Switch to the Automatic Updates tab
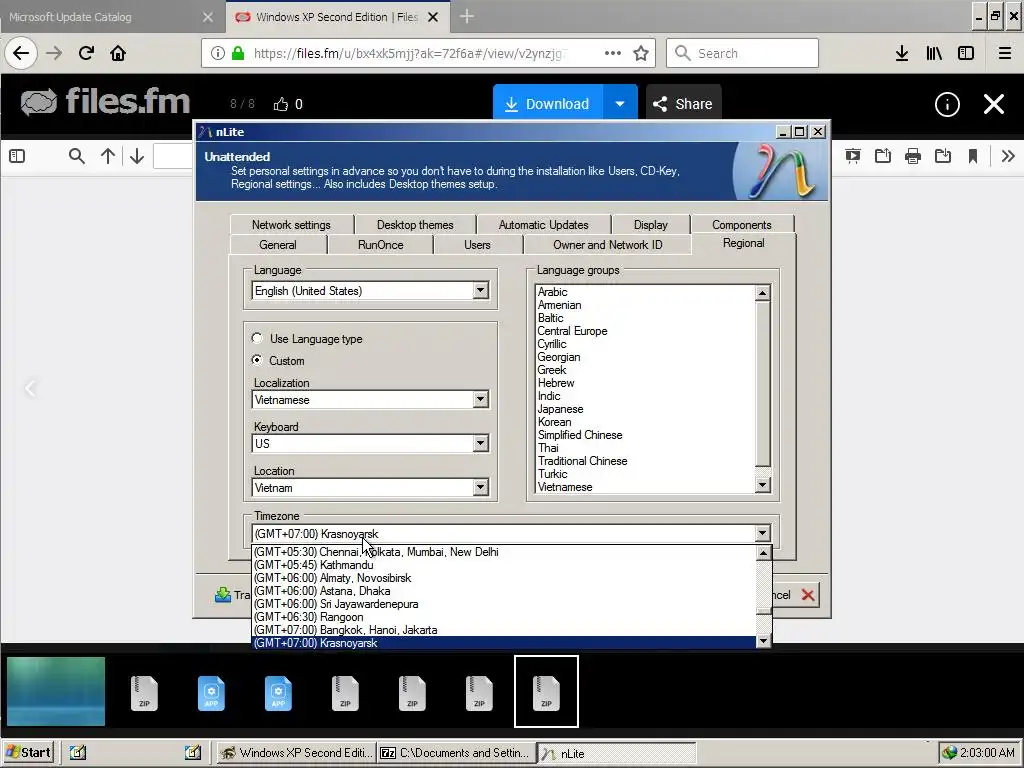This screenshot has width=1024, height=768. click(x=543, y=225)
